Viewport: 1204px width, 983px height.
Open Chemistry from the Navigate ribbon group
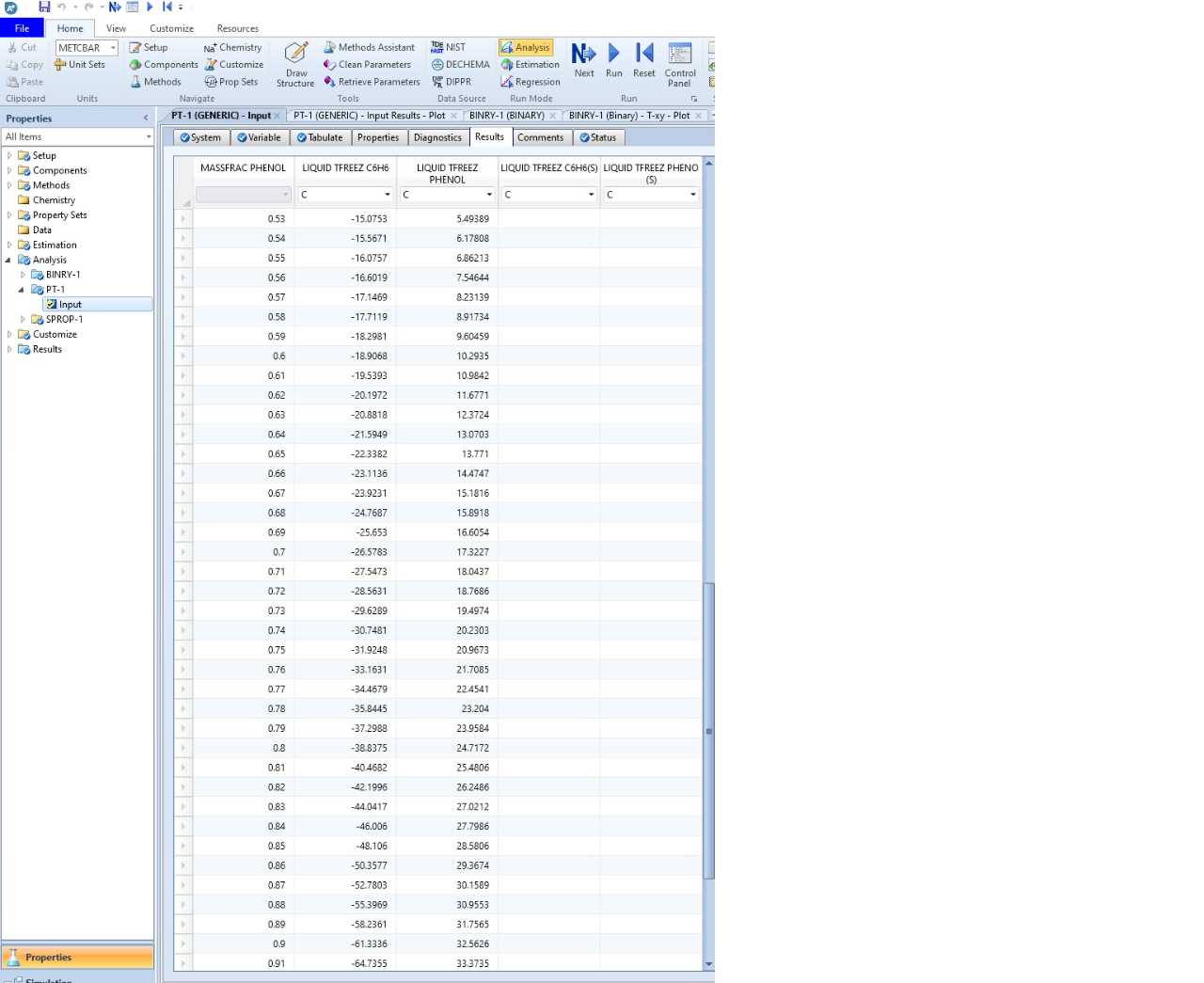233,47
